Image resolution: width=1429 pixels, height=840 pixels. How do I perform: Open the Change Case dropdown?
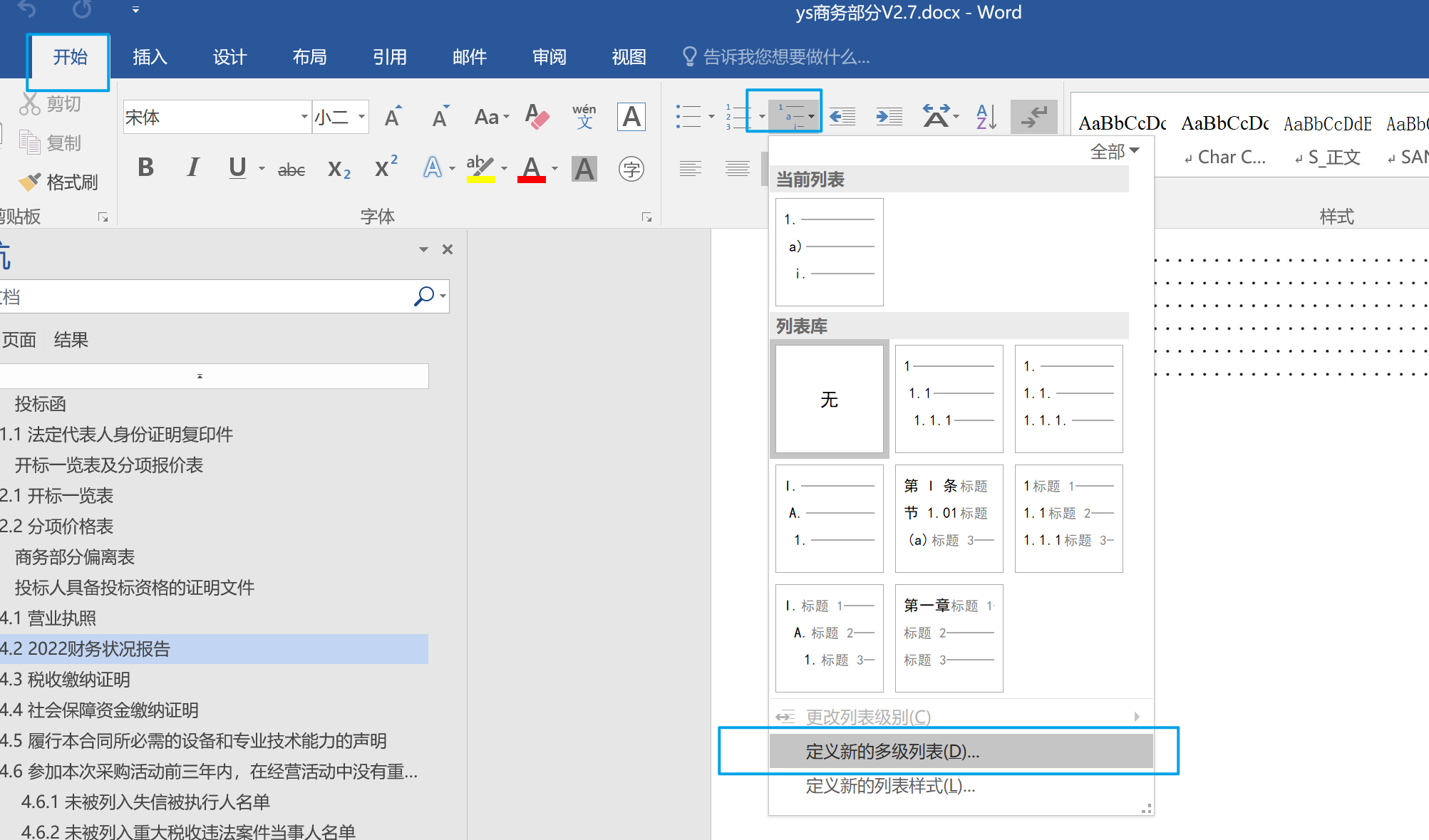point(492,116)
